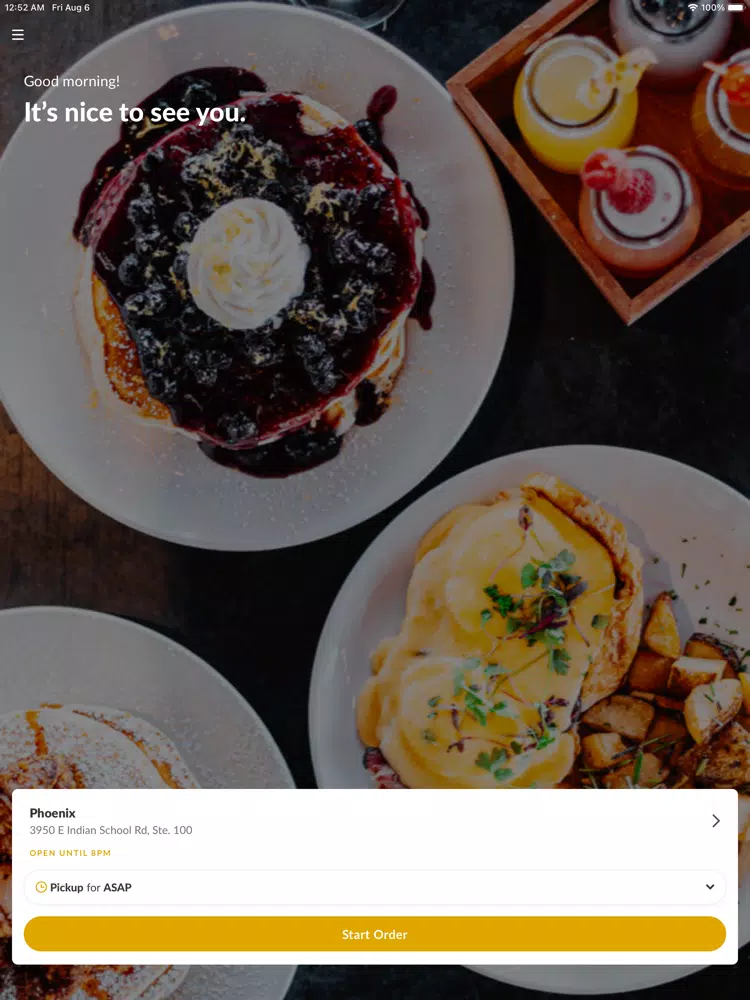This screenshot has height=1000, width=750.
Task: Tap the 12:52 AM clock in status bar
Action: (24, 8)
